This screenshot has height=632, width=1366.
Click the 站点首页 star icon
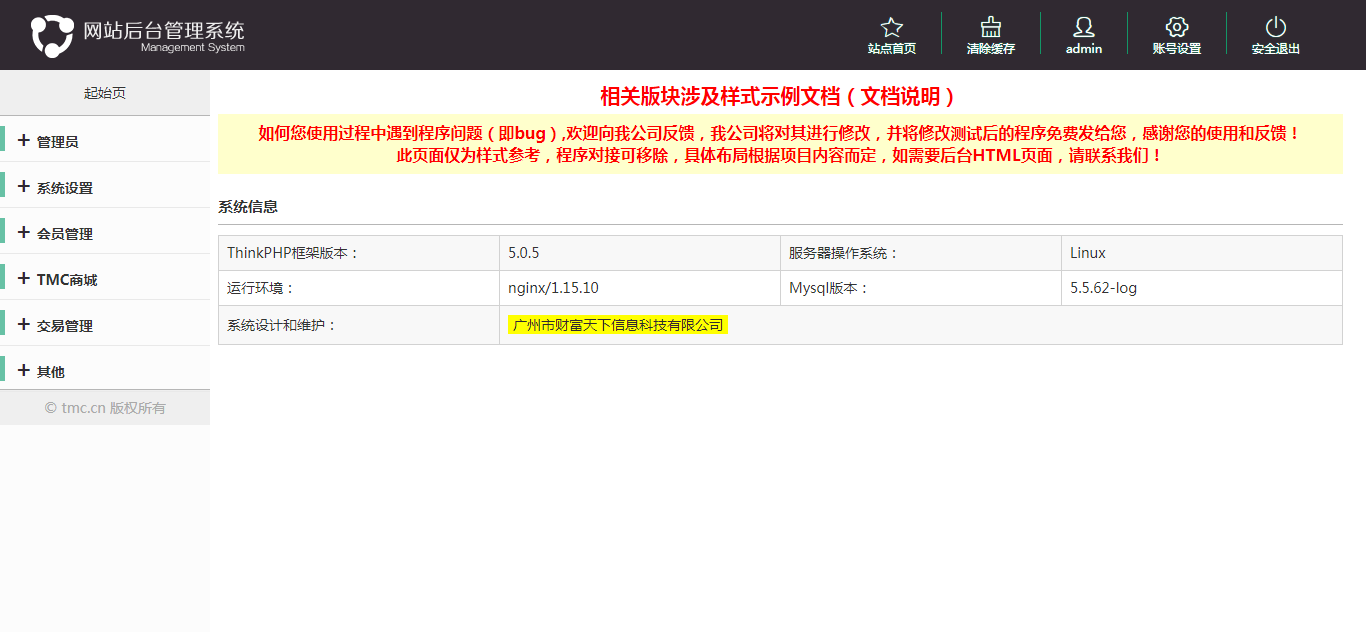[x=890, y=28]
